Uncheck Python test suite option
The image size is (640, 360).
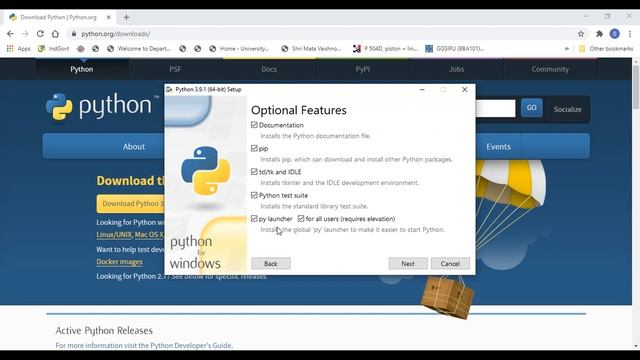[x=254, y=195]
